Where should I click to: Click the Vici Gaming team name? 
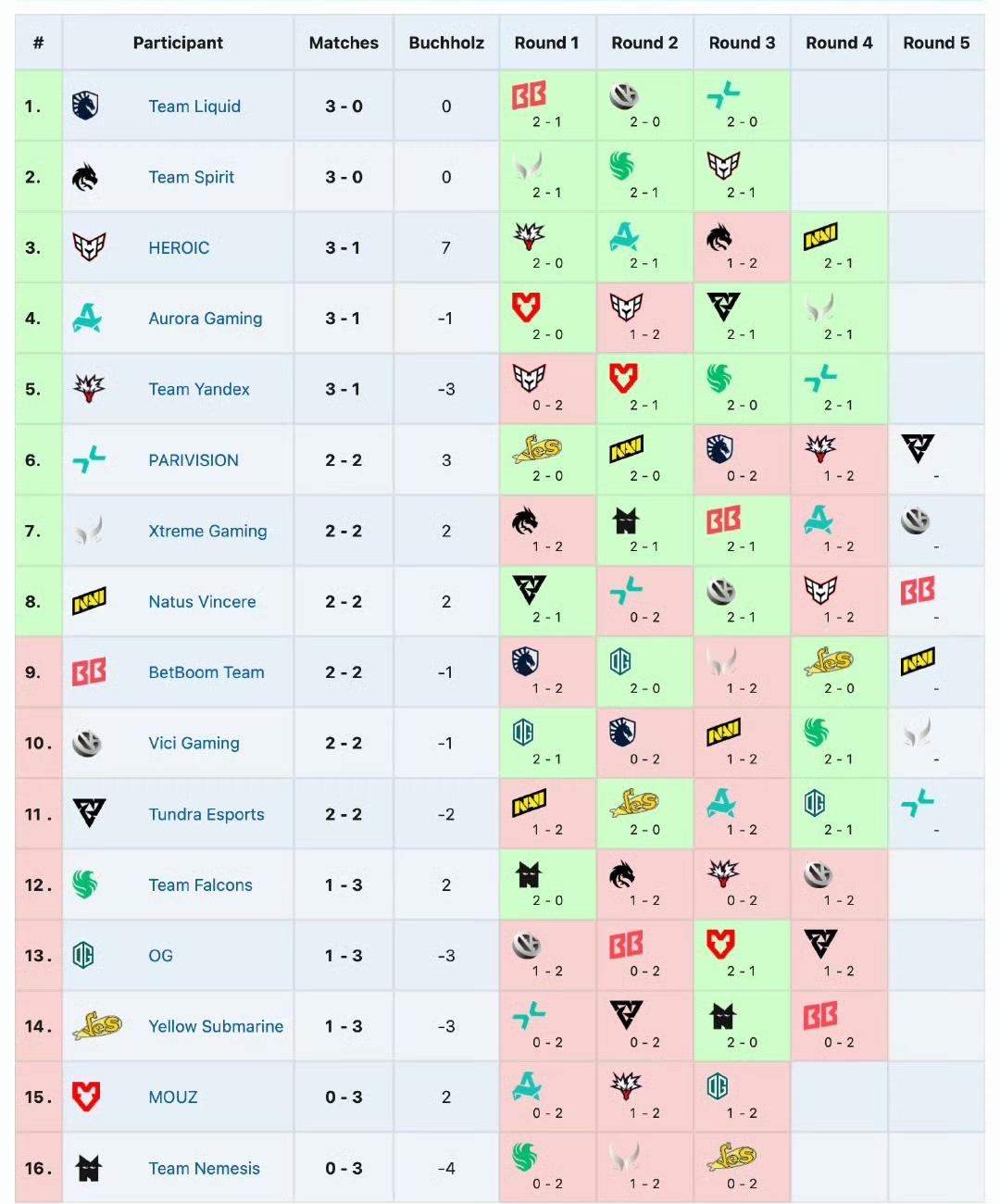click(194, 743)
